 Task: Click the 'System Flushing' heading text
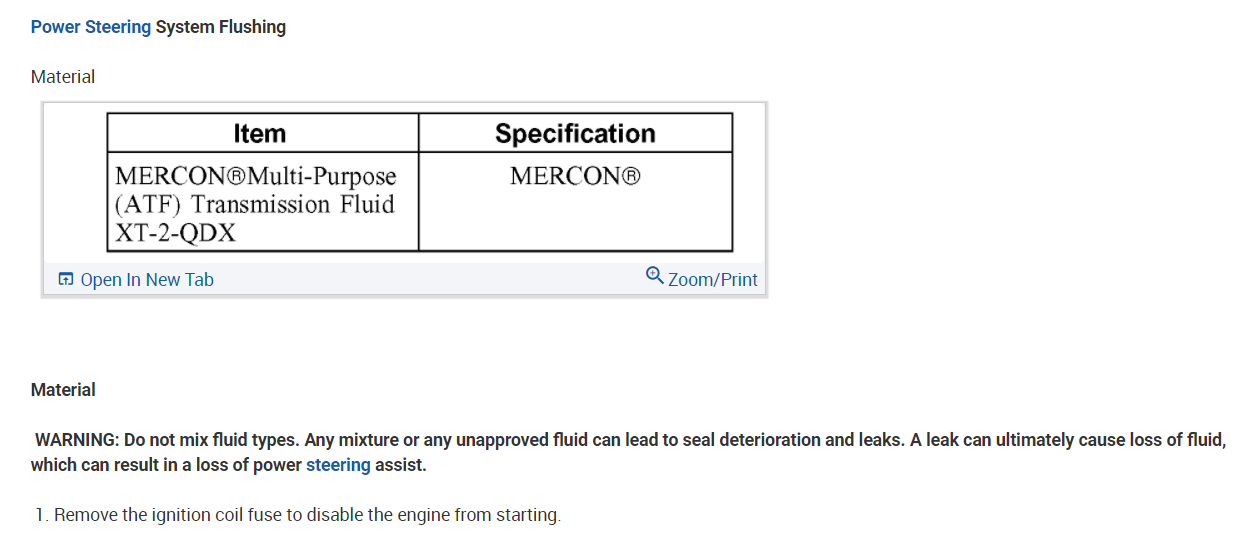tap(221, 27)
